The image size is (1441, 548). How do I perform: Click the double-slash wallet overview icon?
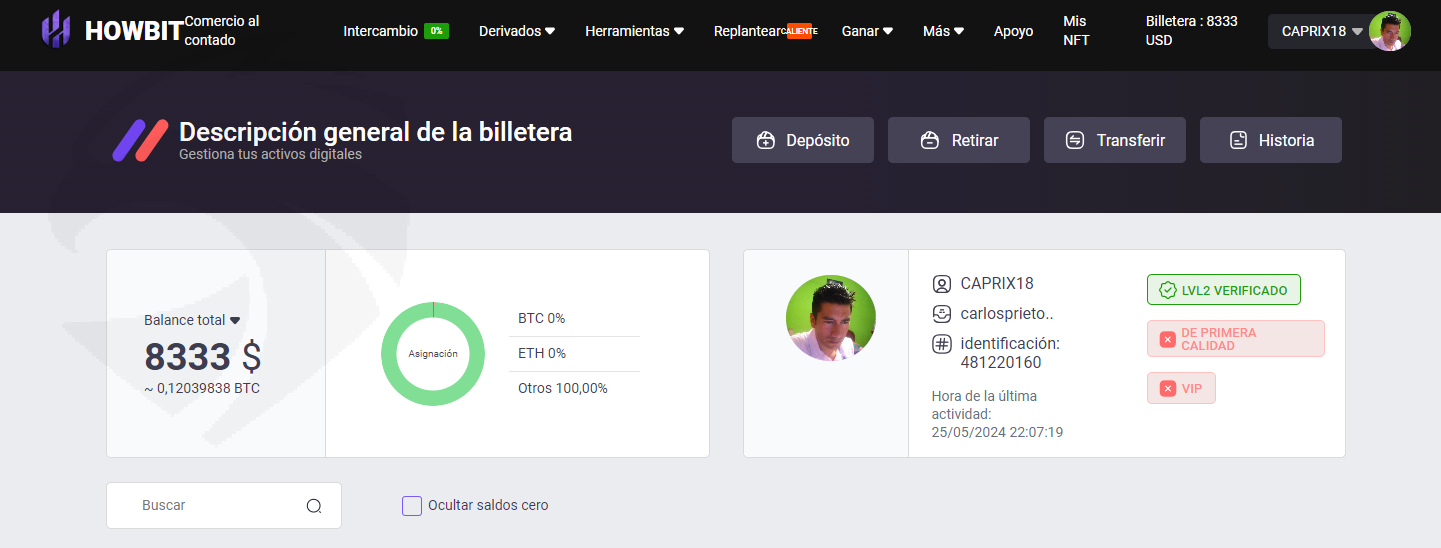click(x=140, y=140)
